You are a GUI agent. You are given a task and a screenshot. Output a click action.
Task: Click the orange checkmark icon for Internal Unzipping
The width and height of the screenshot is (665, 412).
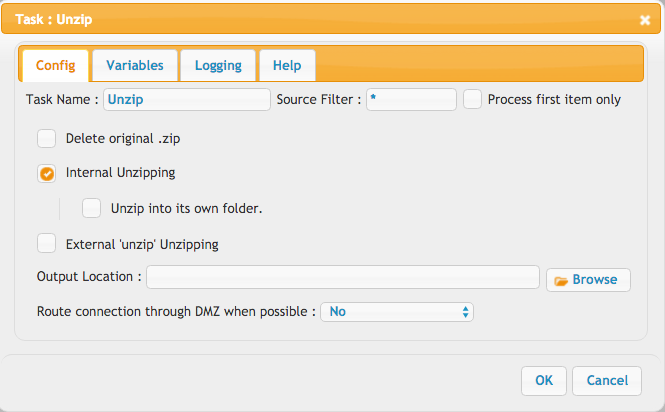click(x=47, y=174)
